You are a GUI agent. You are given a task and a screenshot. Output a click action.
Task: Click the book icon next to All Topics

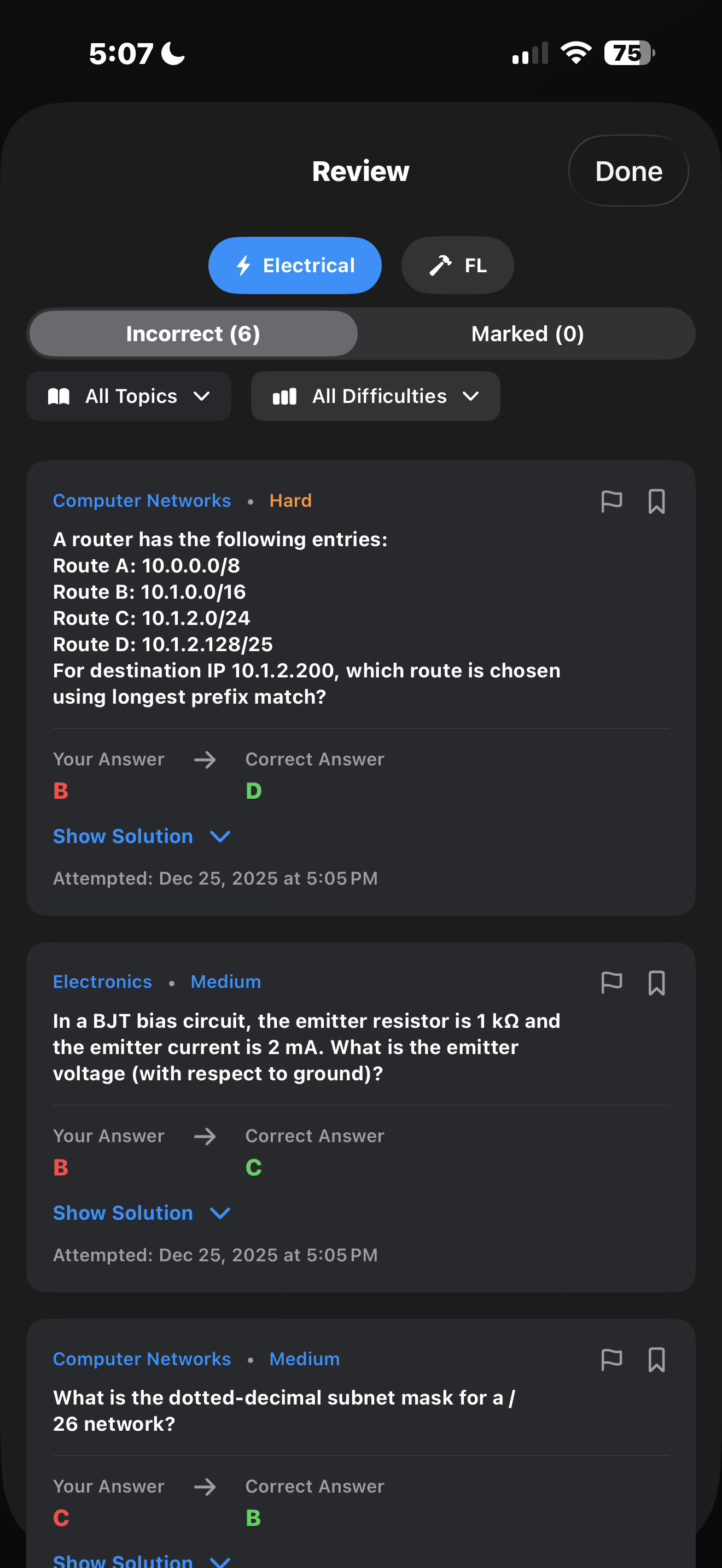[60, 396]
